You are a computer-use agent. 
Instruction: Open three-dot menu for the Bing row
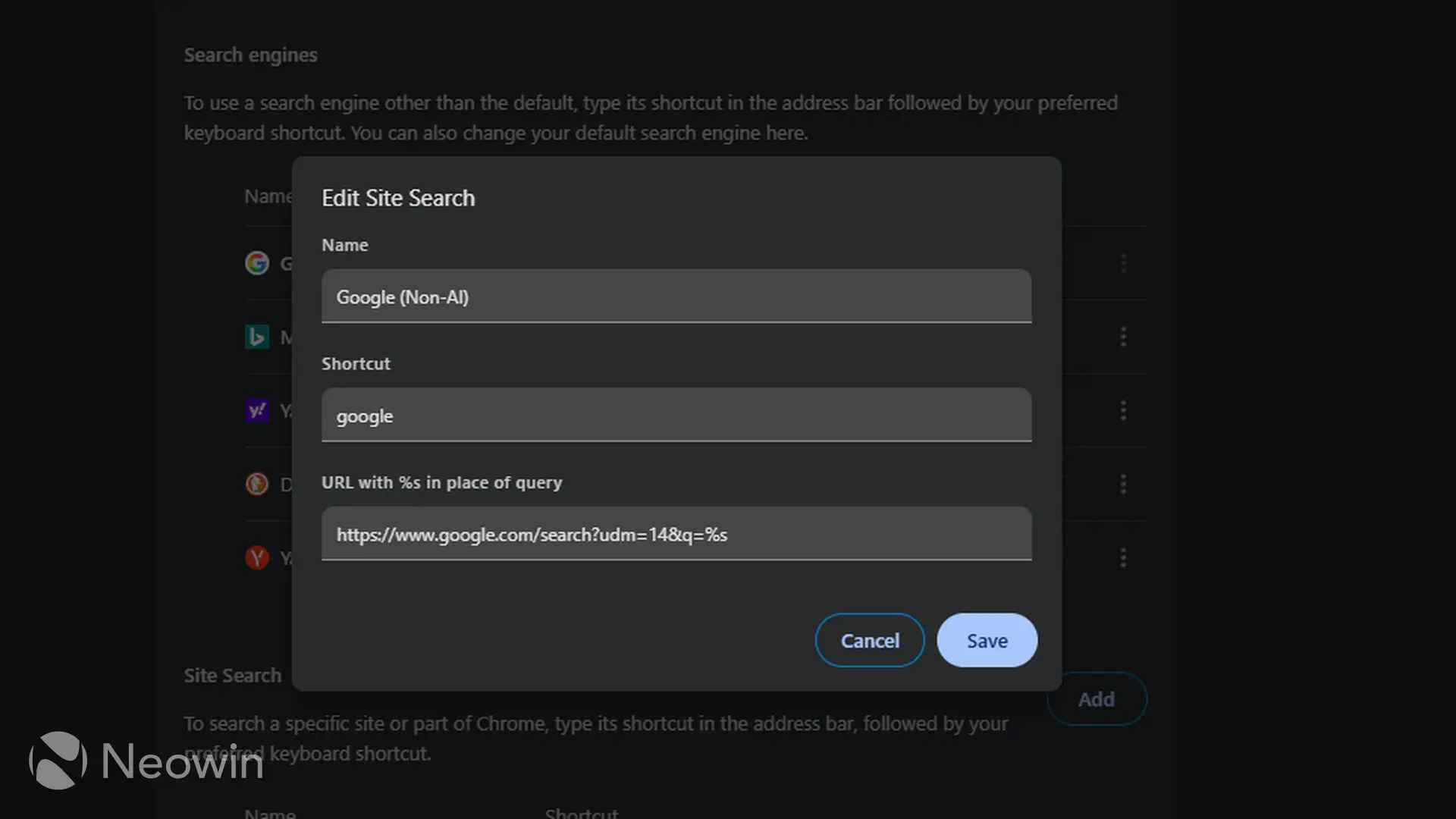tap(1123, 337)
